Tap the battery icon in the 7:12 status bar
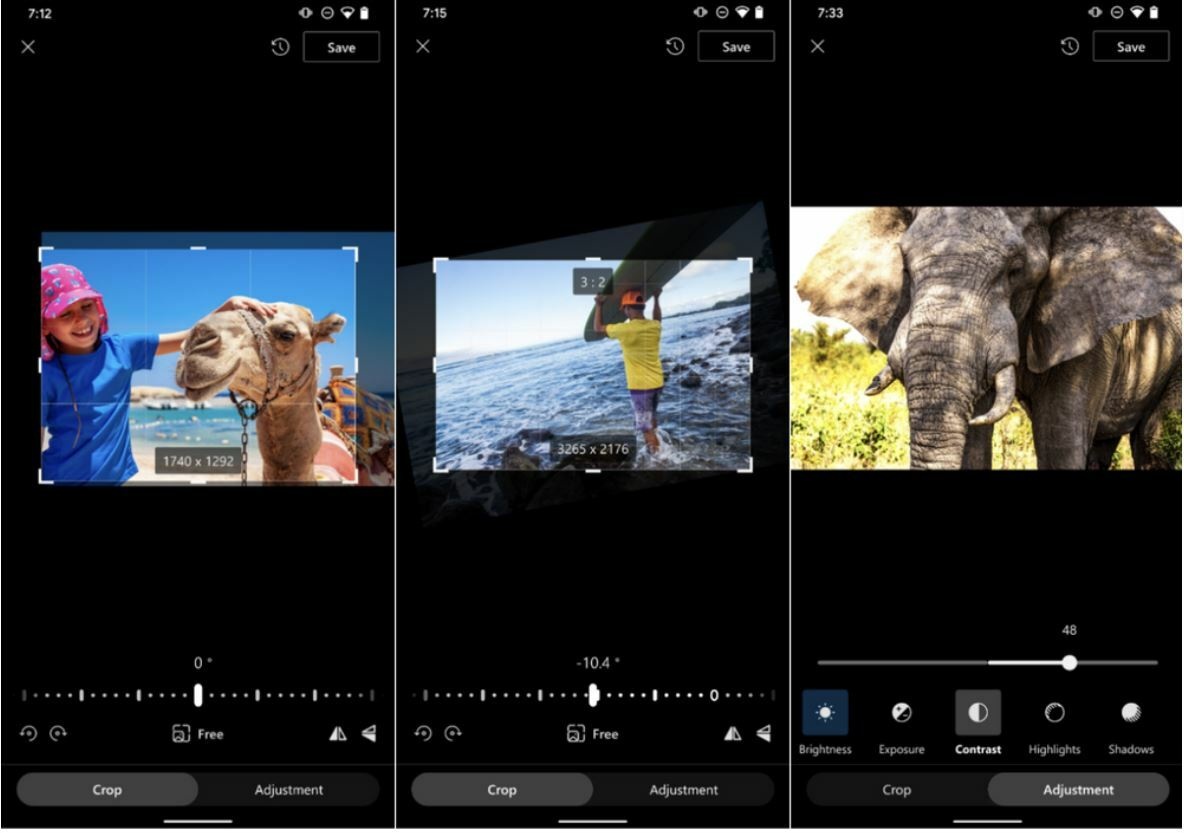Image resolution: width=1184 pixels, height=833 pixels. click(x=365, y=13)
